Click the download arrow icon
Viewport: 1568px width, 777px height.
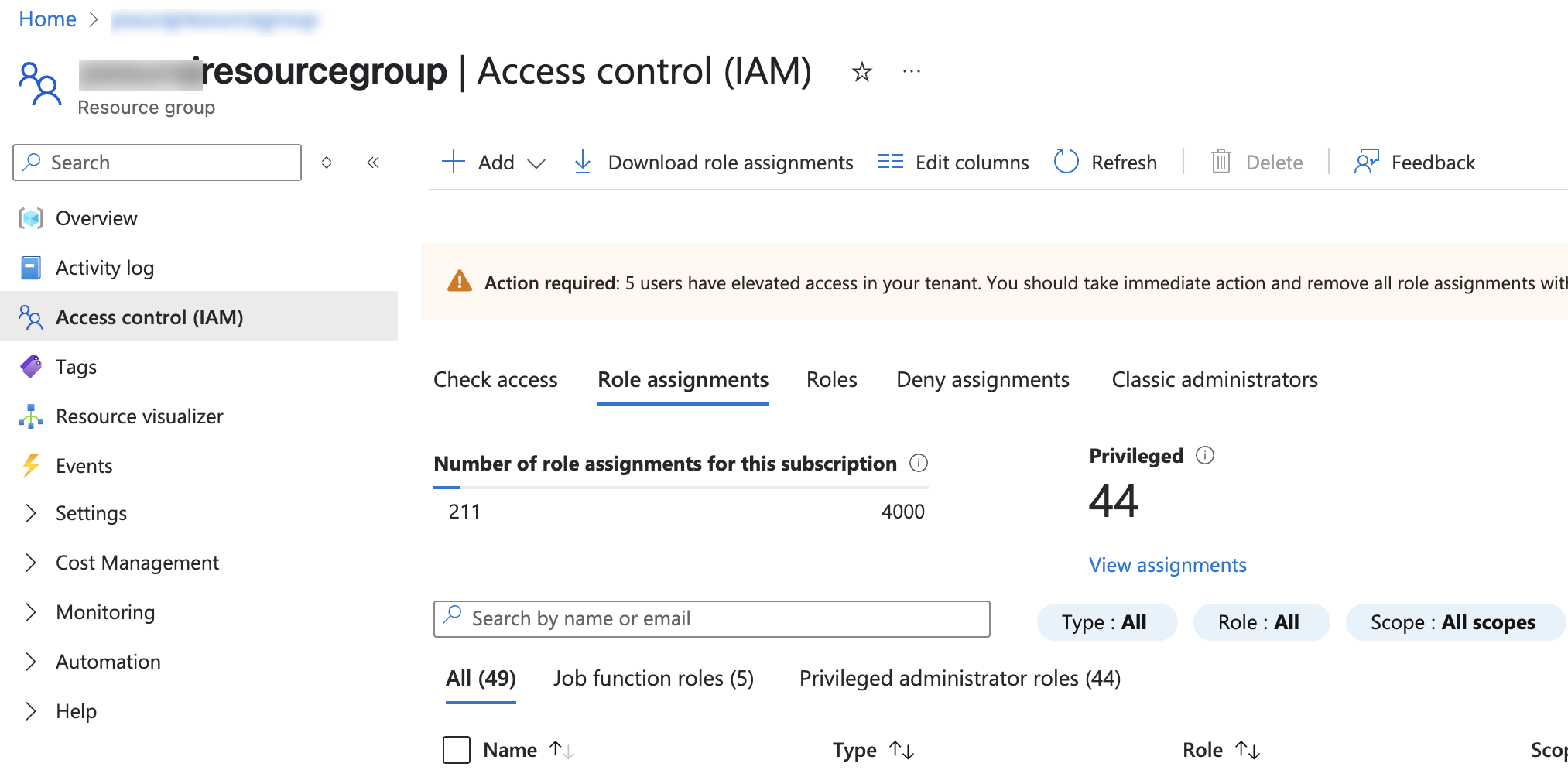pyautogui.click(x=583, y=162)
